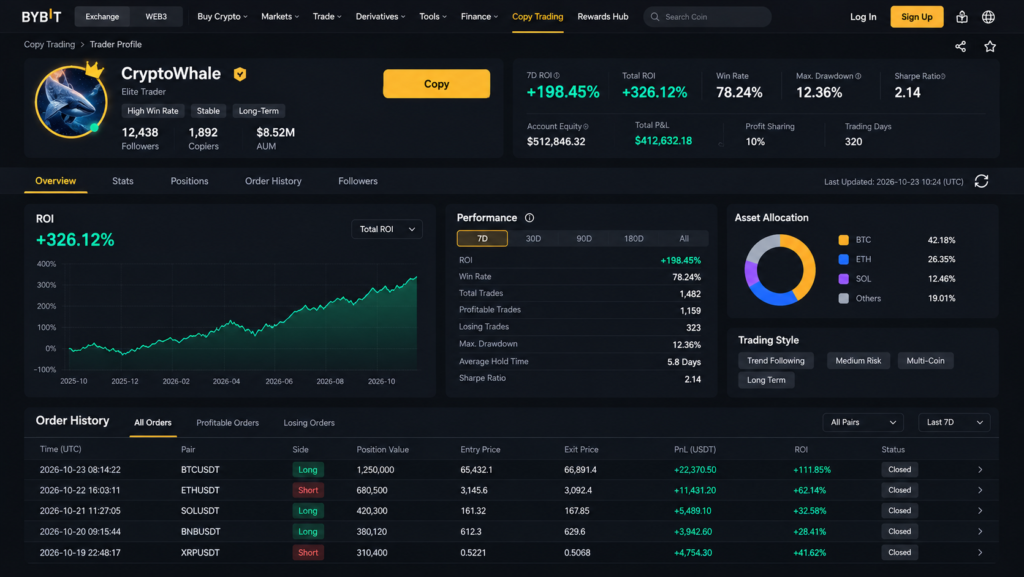Go to Copy Trading nav item
Viewport: 1024px width, 577px height.
pos(537,17)
